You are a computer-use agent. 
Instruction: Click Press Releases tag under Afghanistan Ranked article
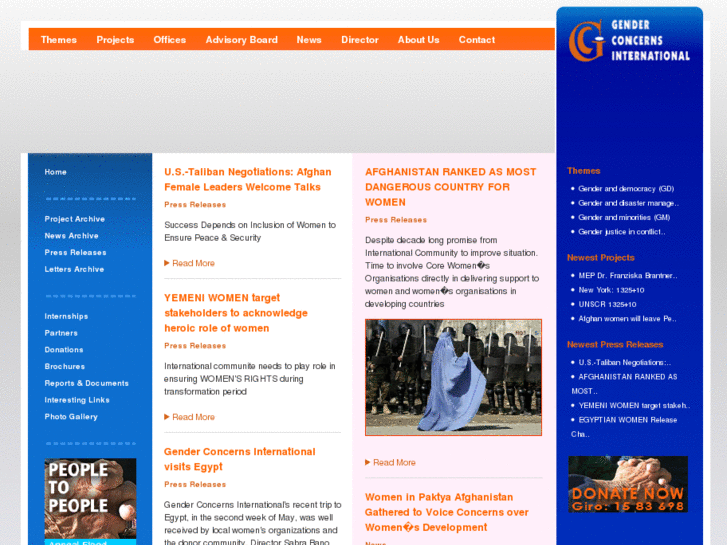click(x=396, y=220)
